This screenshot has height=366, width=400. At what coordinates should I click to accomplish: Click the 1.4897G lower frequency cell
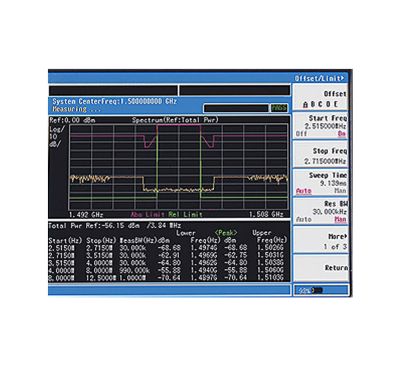pyautogui.click(x=204, y=277)
